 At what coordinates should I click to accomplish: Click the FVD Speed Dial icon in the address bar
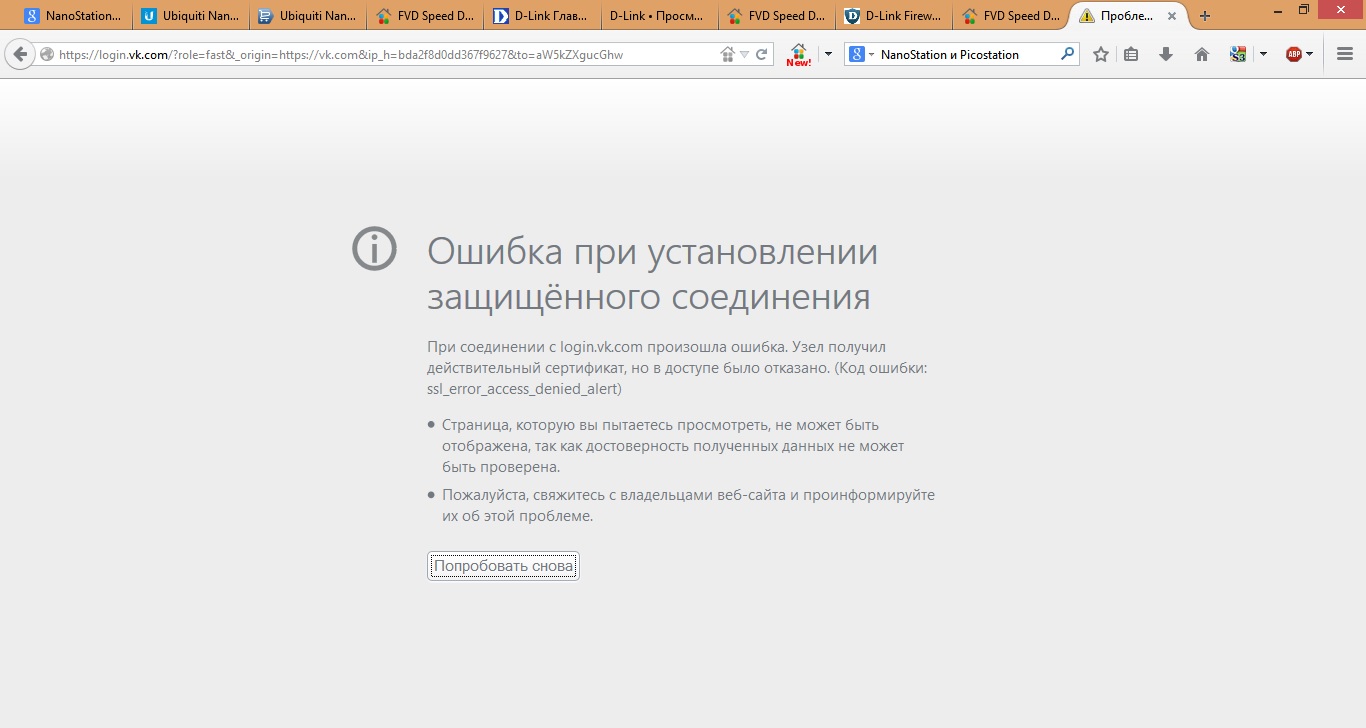tap(728, 55)
